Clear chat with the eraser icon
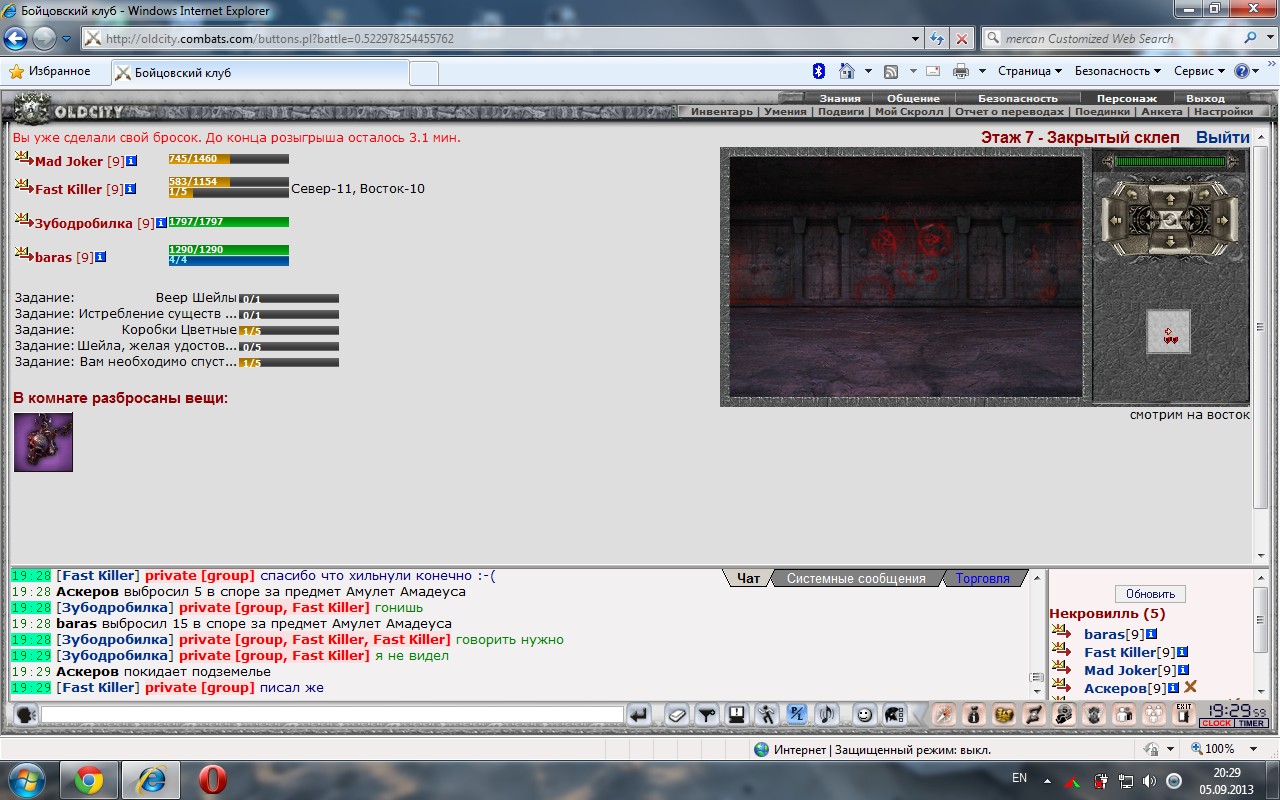The width and height of the screenshot is (1280, 800). 678,715
